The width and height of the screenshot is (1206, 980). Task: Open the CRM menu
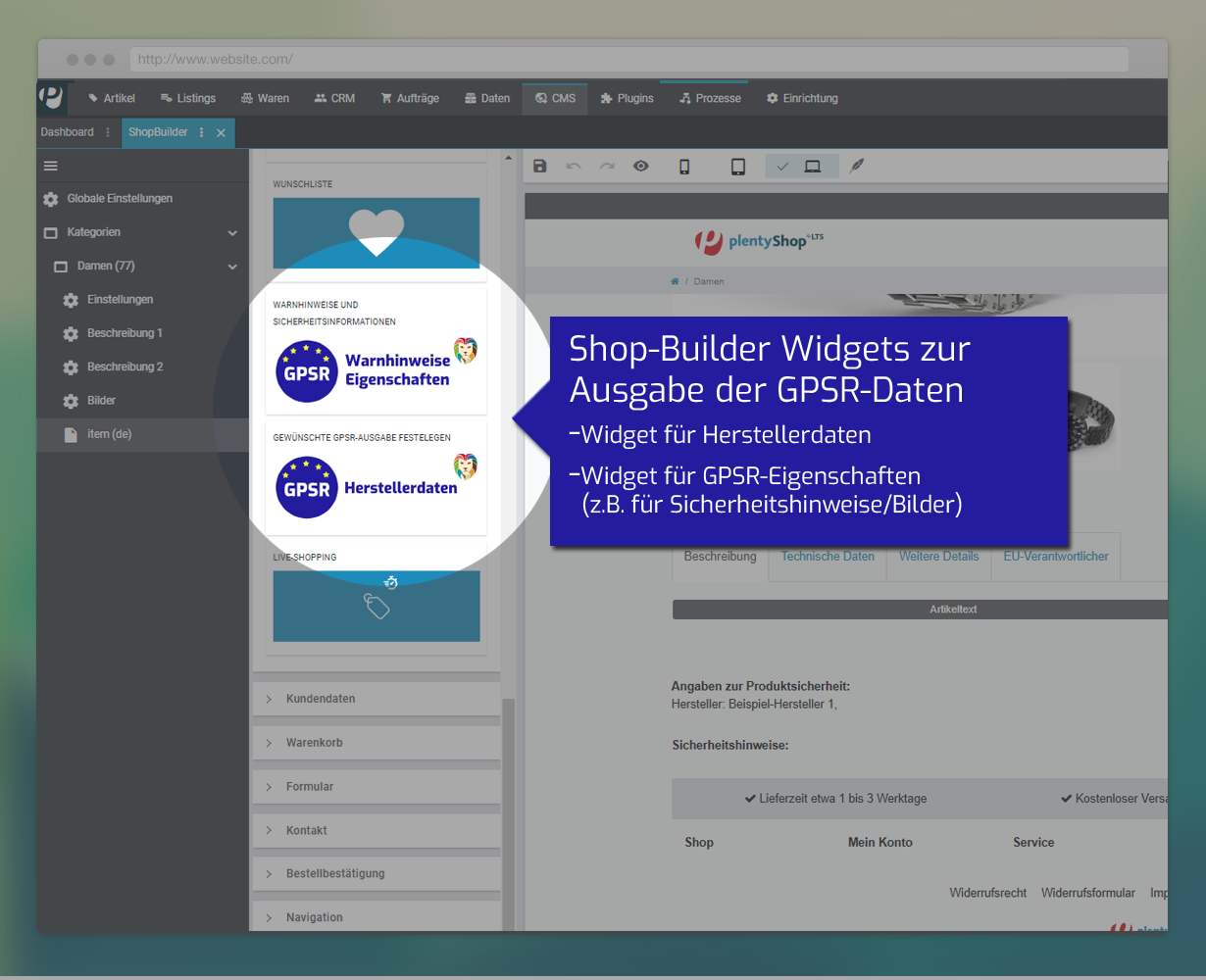(x=334, y=98)
